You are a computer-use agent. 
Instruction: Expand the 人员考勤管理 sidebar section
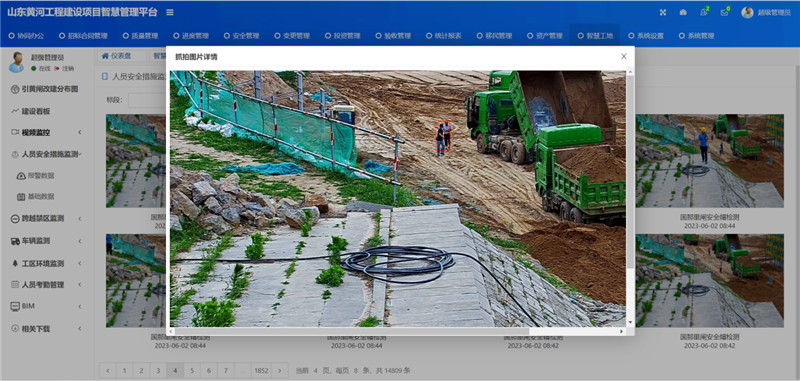coord(46,285)
